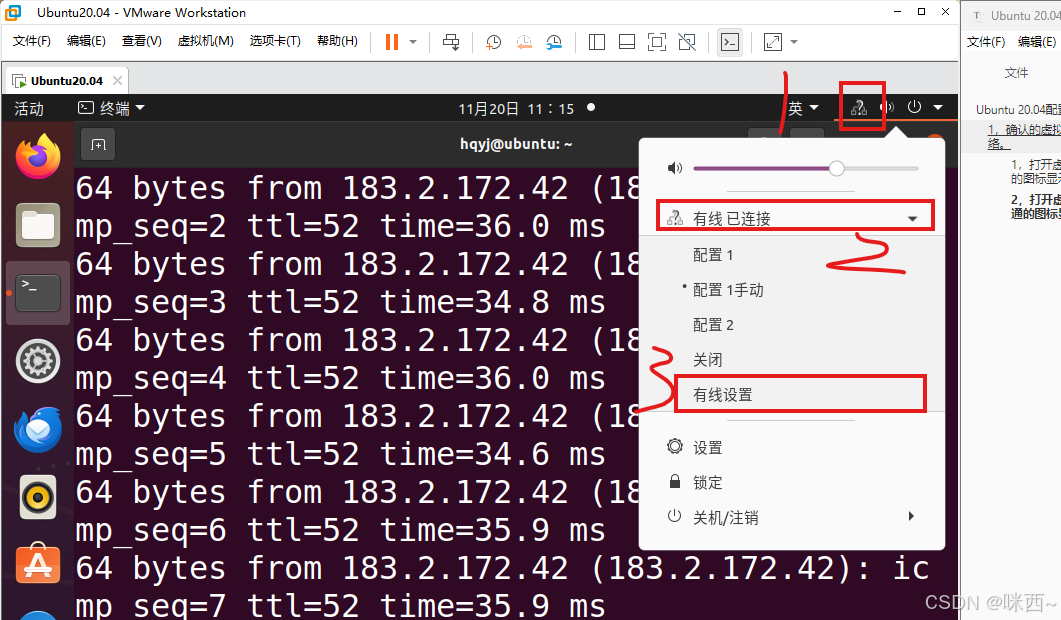Close the Ubuntu20.04 tab
Image resolution: width=1061 pixels, height=620 pixels.
(x=118, y=81)
